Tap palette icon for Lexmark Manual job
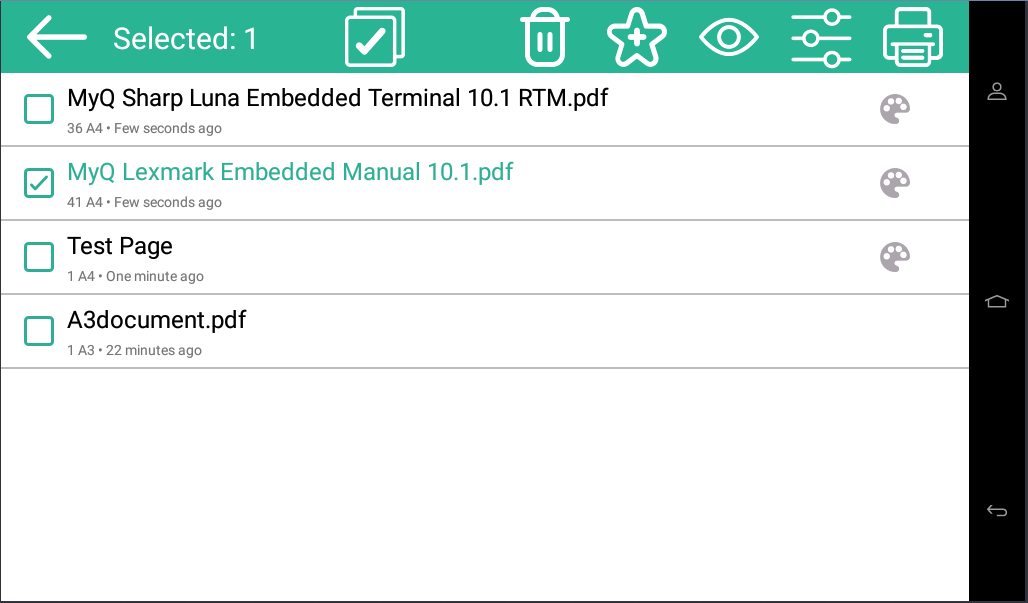Screen dimensions: 1028x603 coord(895,183)
